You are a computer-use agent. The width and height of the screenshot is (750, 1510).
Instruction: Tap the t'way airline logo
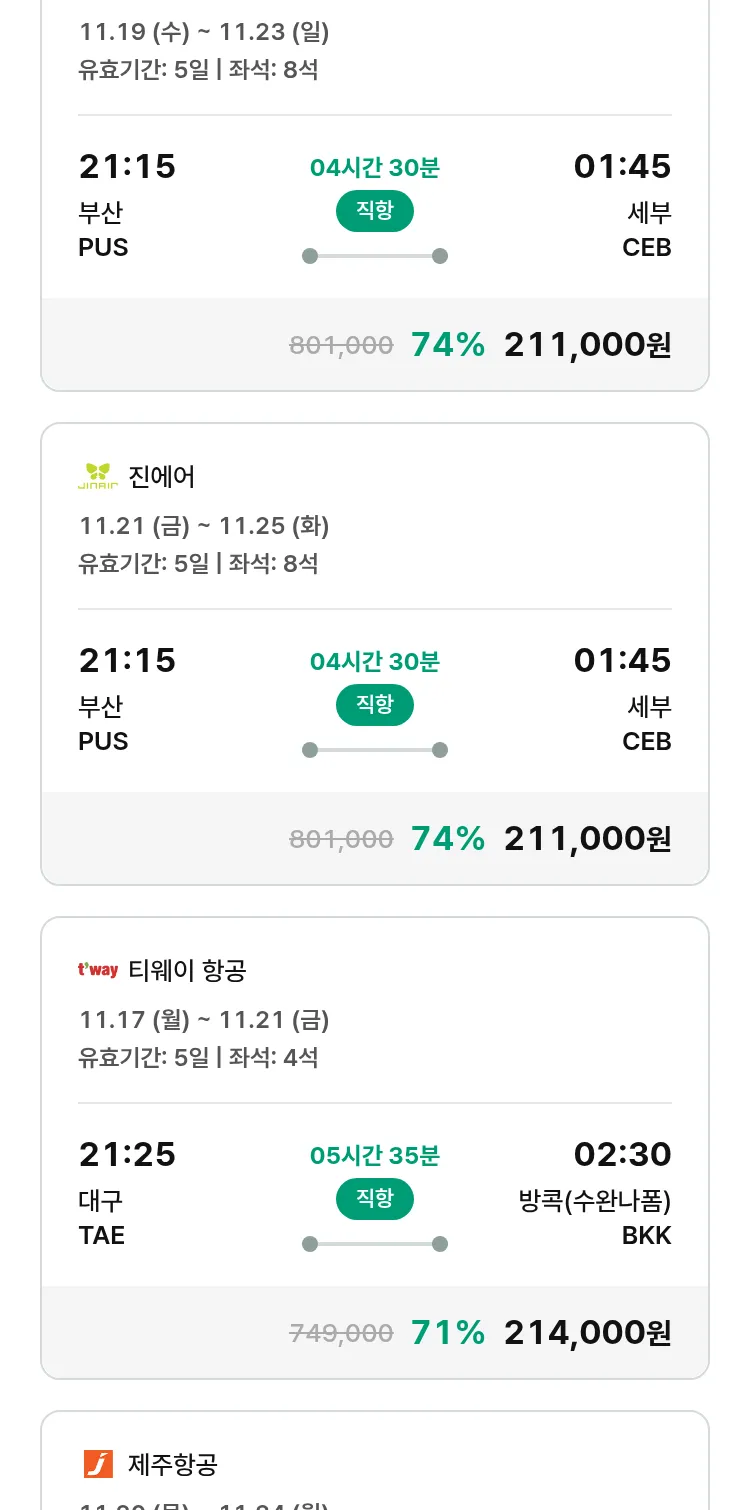98,970
